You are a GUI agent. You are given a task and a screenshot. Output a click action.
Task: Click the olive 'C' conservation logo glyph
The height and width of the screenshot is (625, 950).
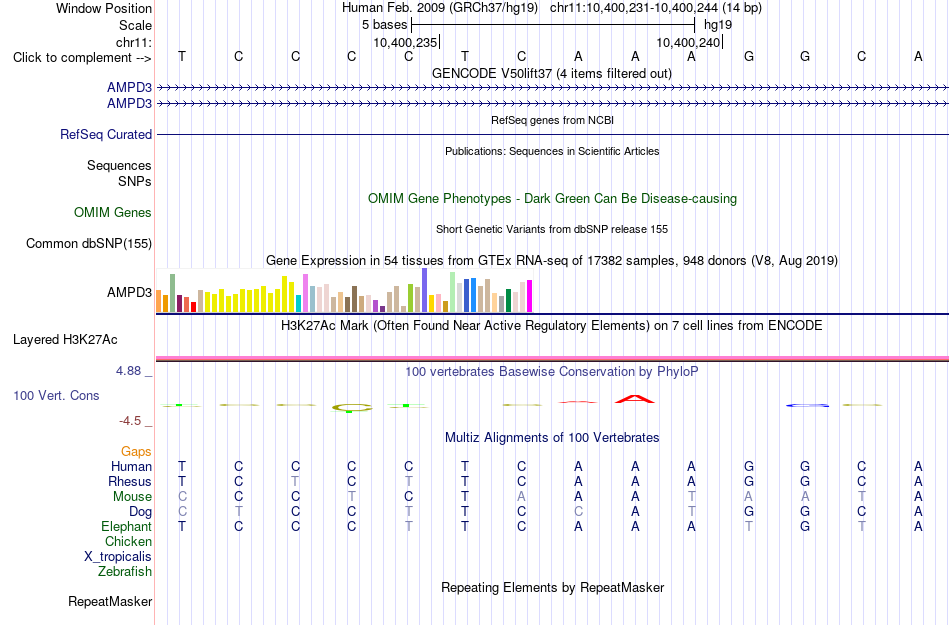[352, 408]
